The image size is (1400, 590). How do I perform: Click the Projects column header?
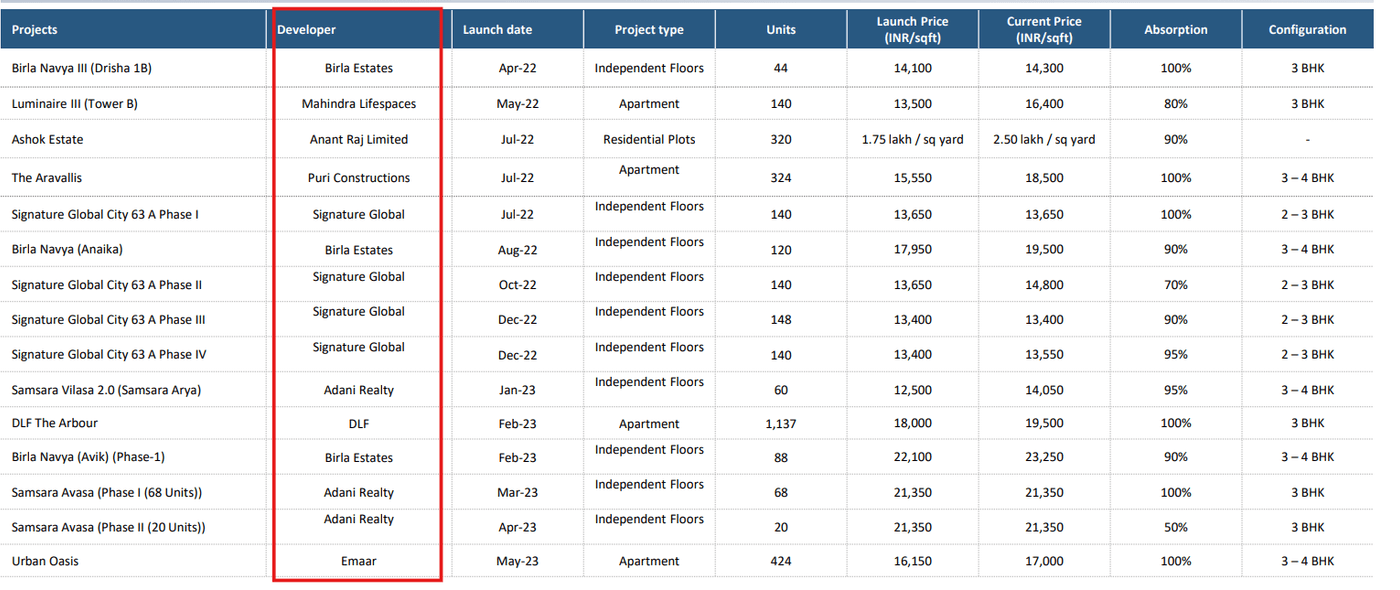tap(35, 30)
